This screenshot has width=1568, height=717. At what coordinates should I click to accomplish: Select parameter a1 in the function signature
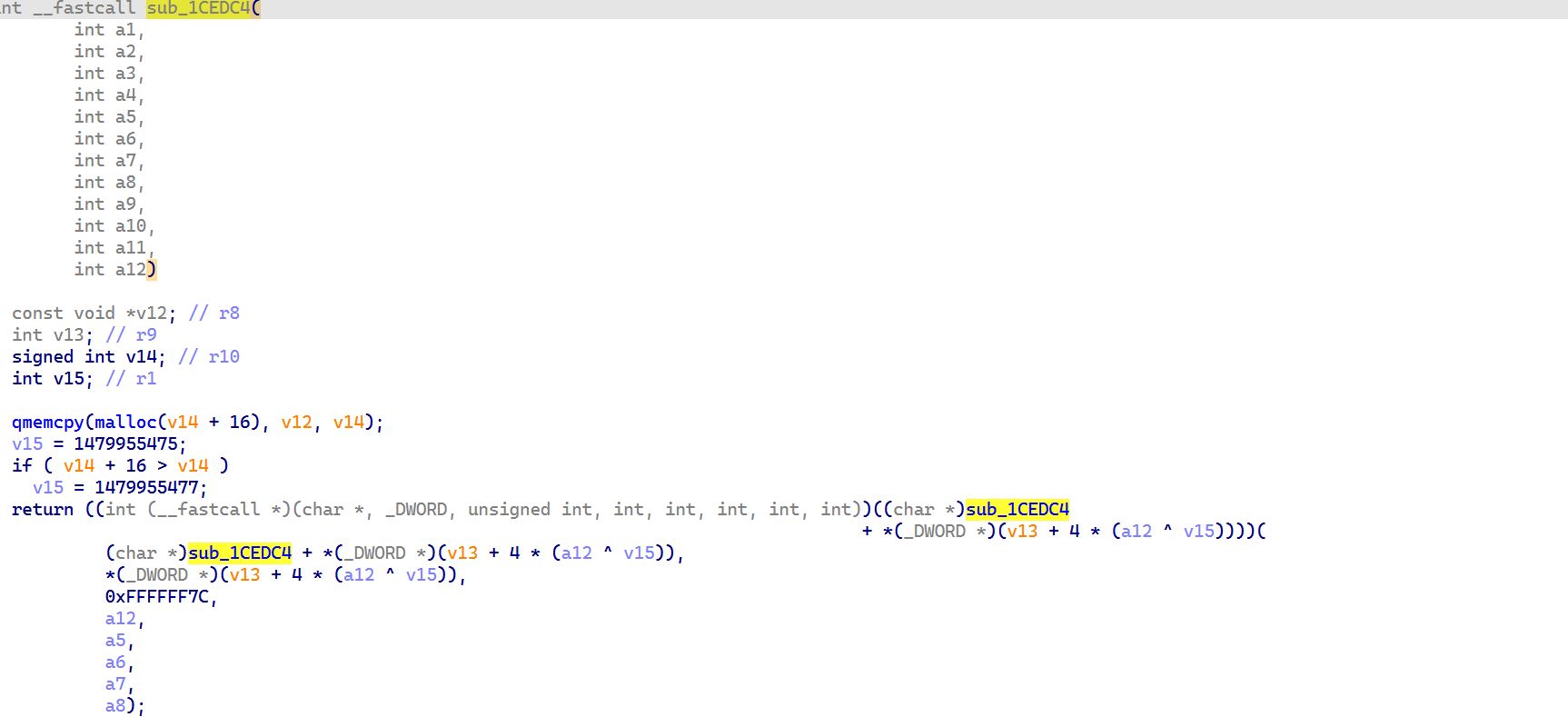pyautogui.click(x=125, y=30)
